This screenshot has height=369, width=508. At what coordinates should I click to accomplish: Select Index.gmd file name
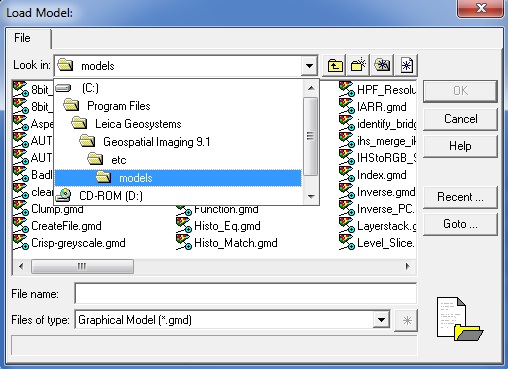pos(382,175)
